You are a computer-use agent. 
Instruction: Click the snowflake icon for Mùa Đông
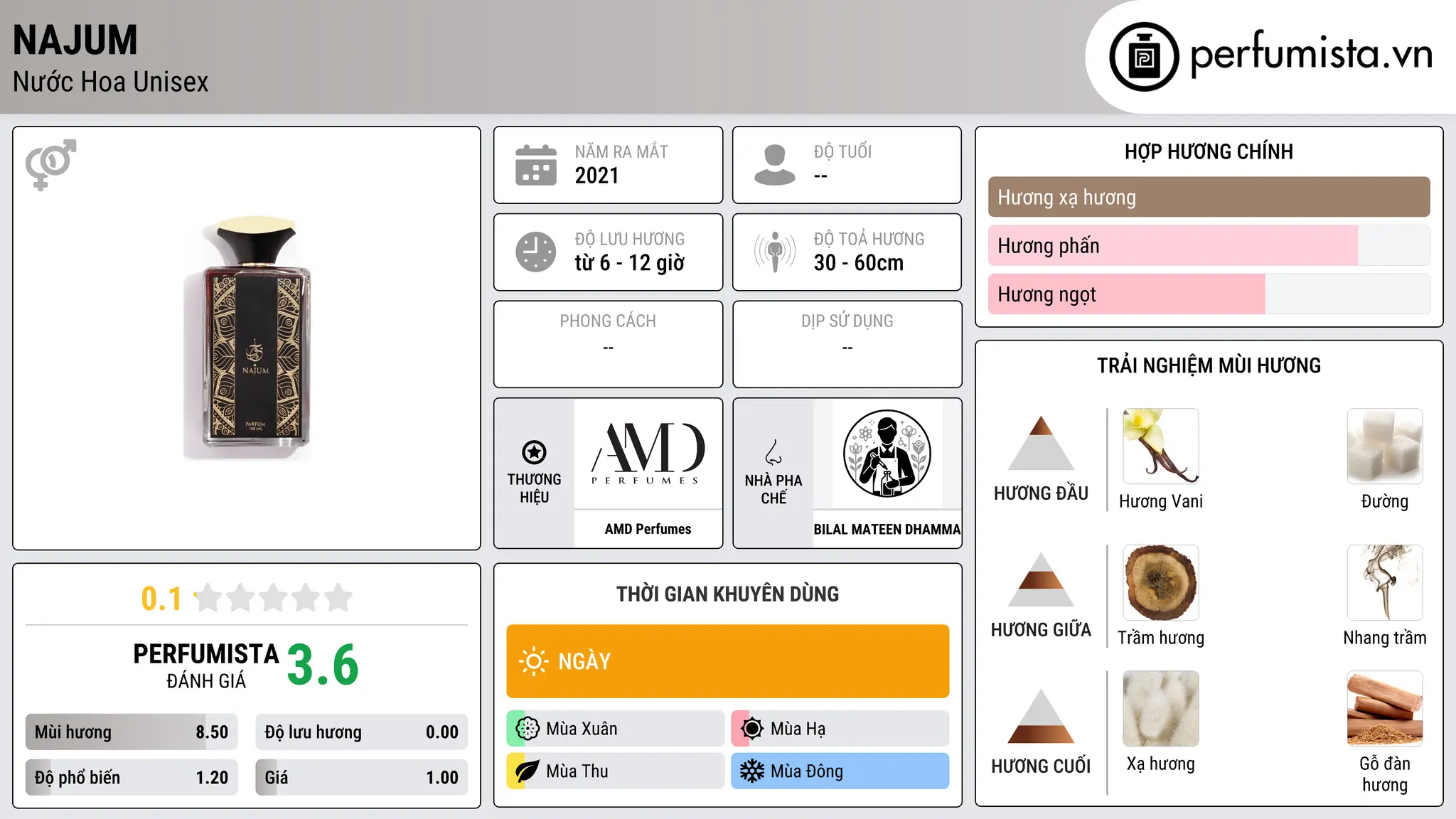[x=752, y=771]
